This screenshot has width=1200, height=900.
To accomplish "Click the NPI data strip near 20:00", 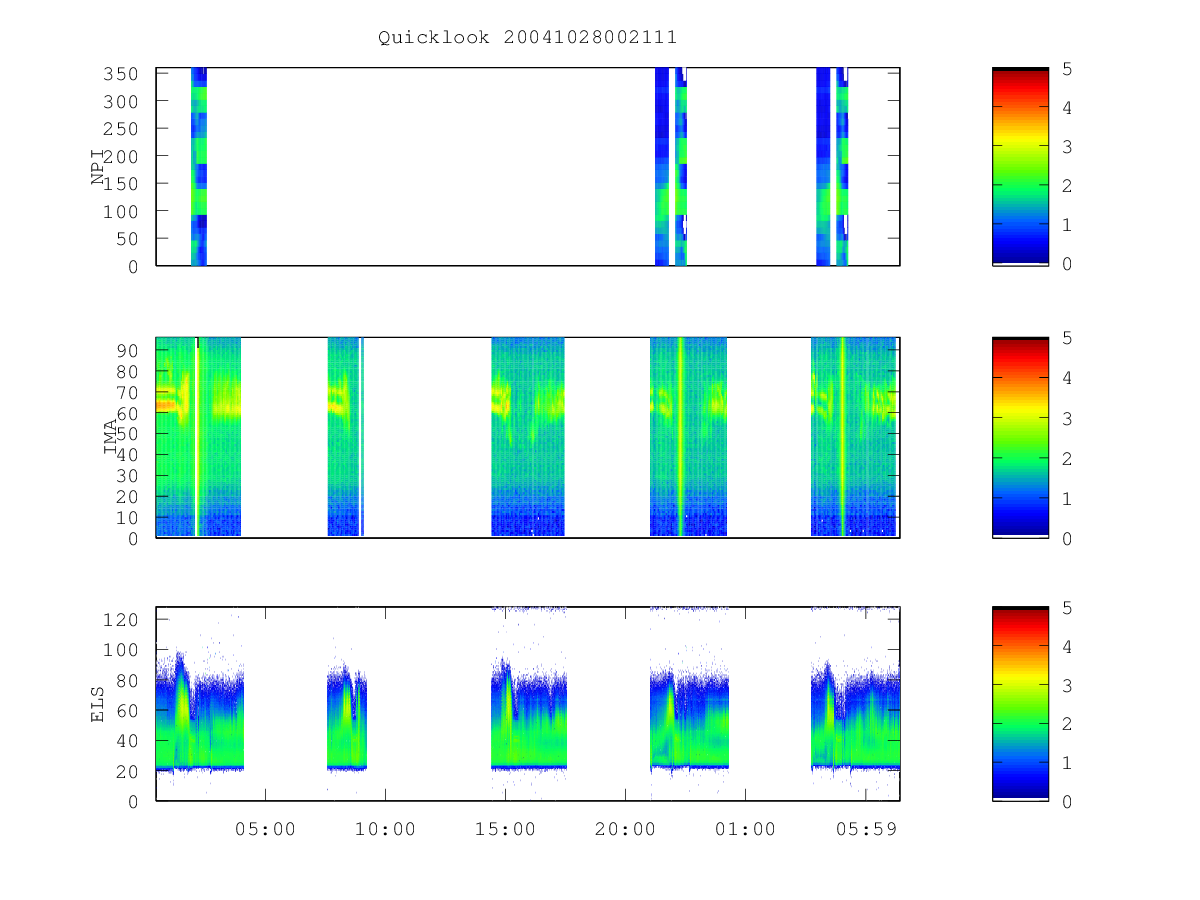I will 662,167.
